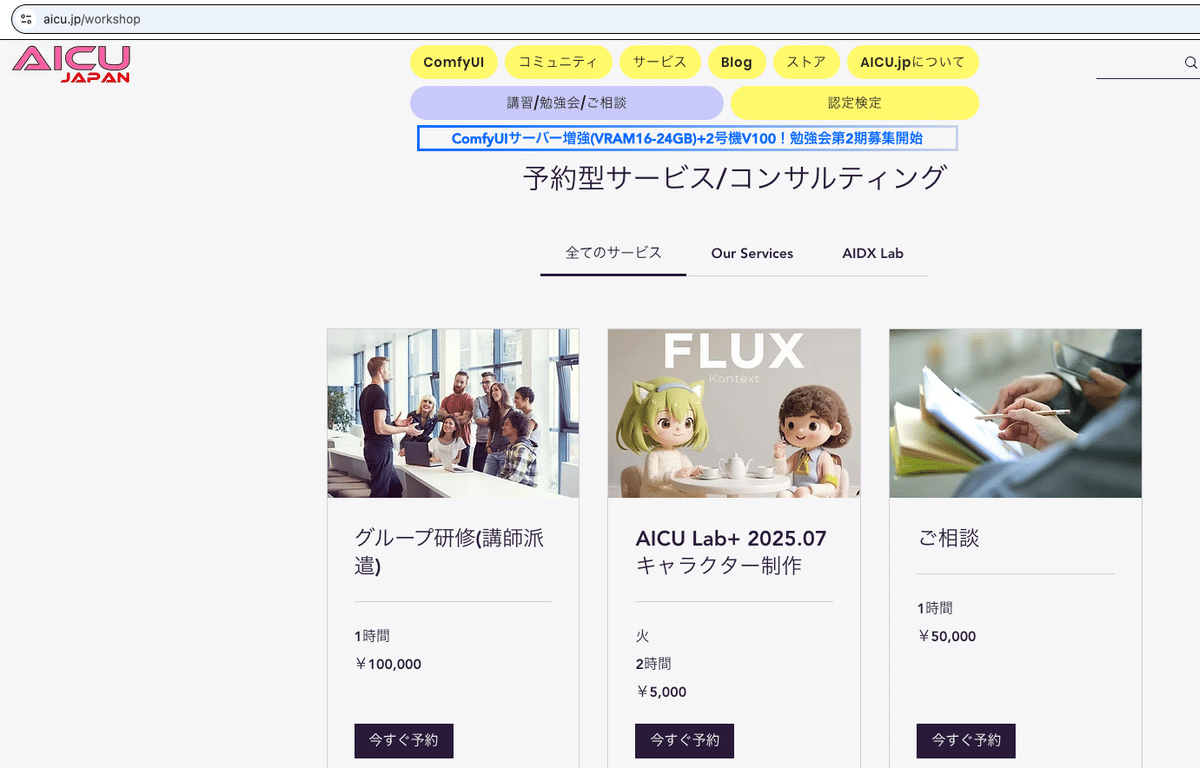Open the ストア menu item

806,62
